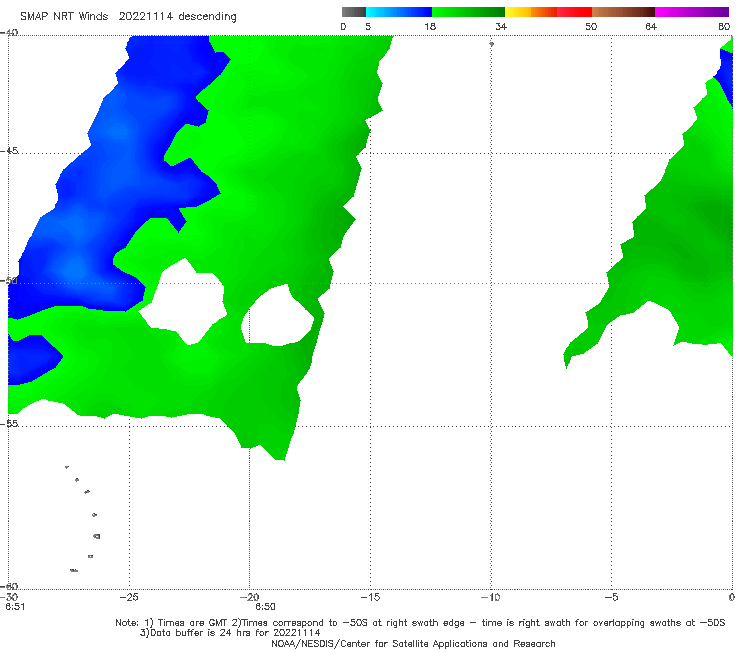
Task: Click the colorbar label "80"
Action: point(724,27)
